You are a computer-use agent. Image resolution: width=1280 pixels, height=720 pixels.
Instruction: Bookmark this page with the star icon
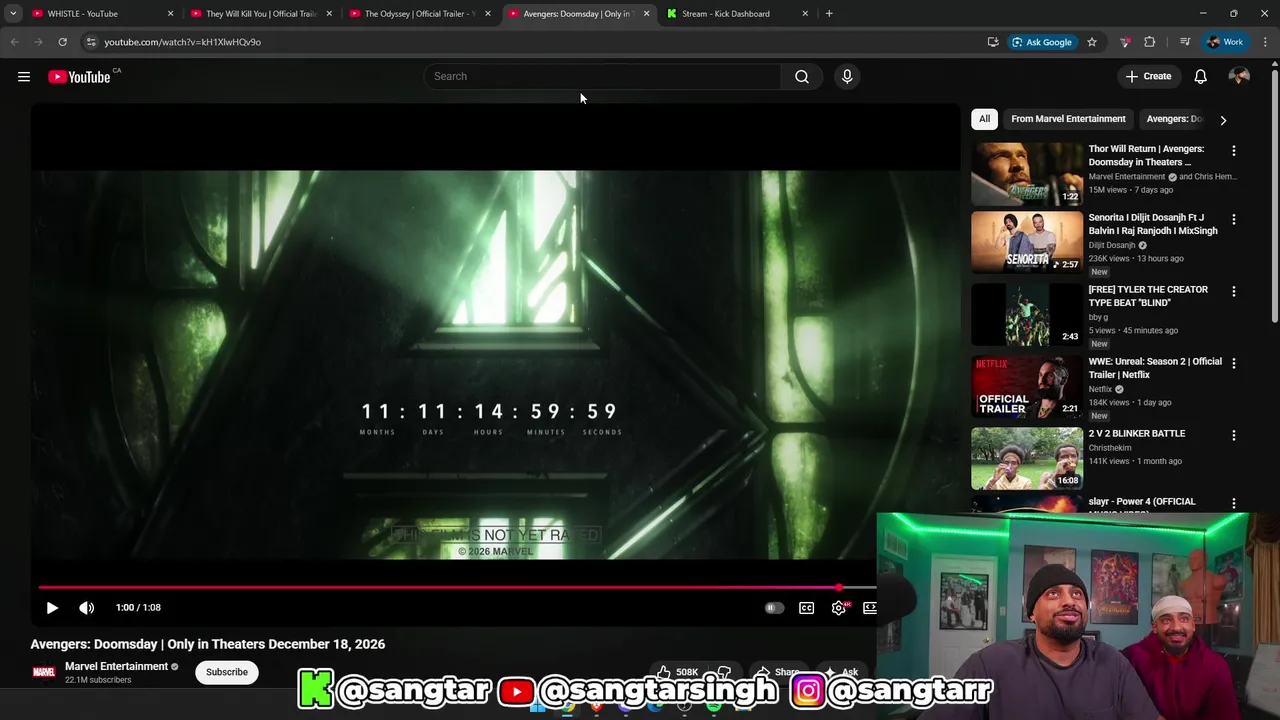point(1092,42)
